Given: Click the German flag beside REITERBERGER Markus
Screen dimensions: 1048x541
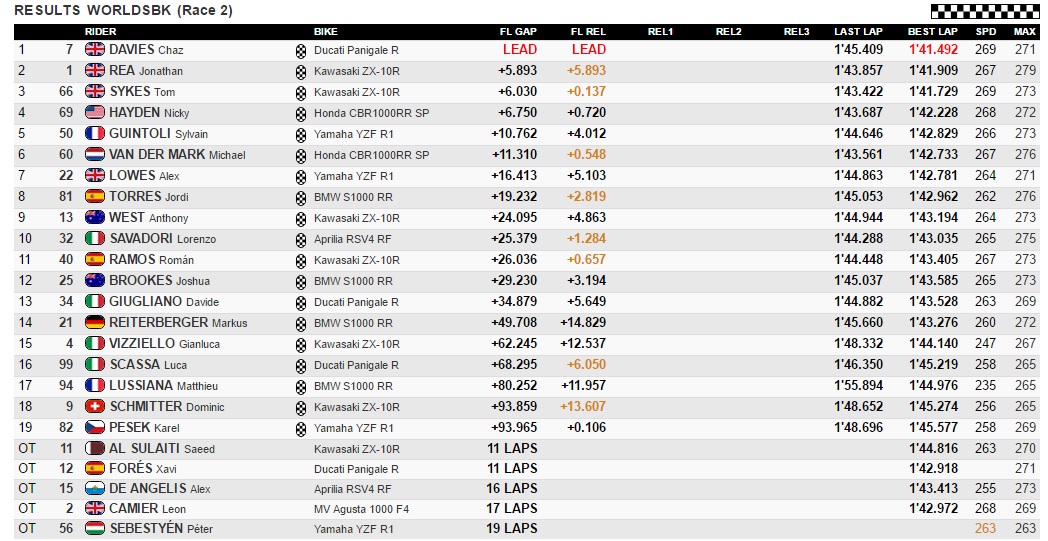Looking at the screenshot, I should click(x=95, y=323).
